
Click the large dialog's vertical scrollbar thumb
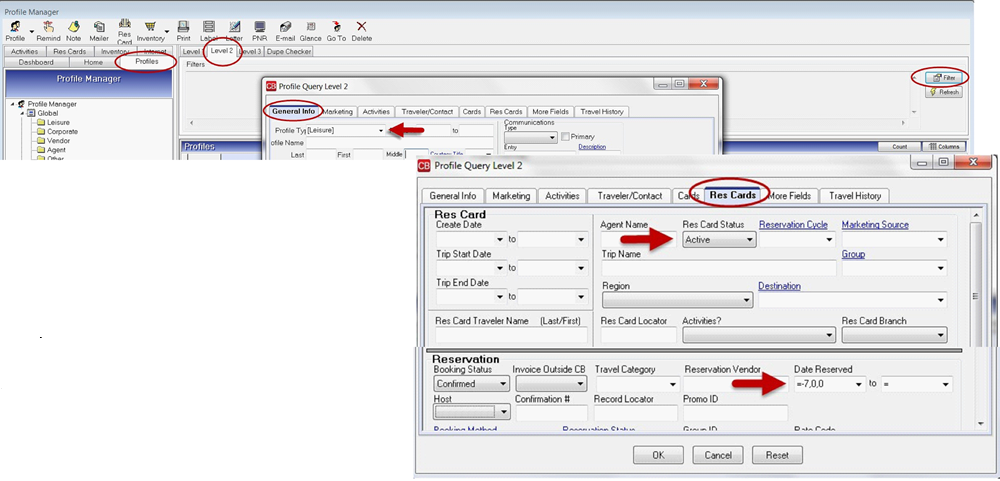(x=975, y=295)
